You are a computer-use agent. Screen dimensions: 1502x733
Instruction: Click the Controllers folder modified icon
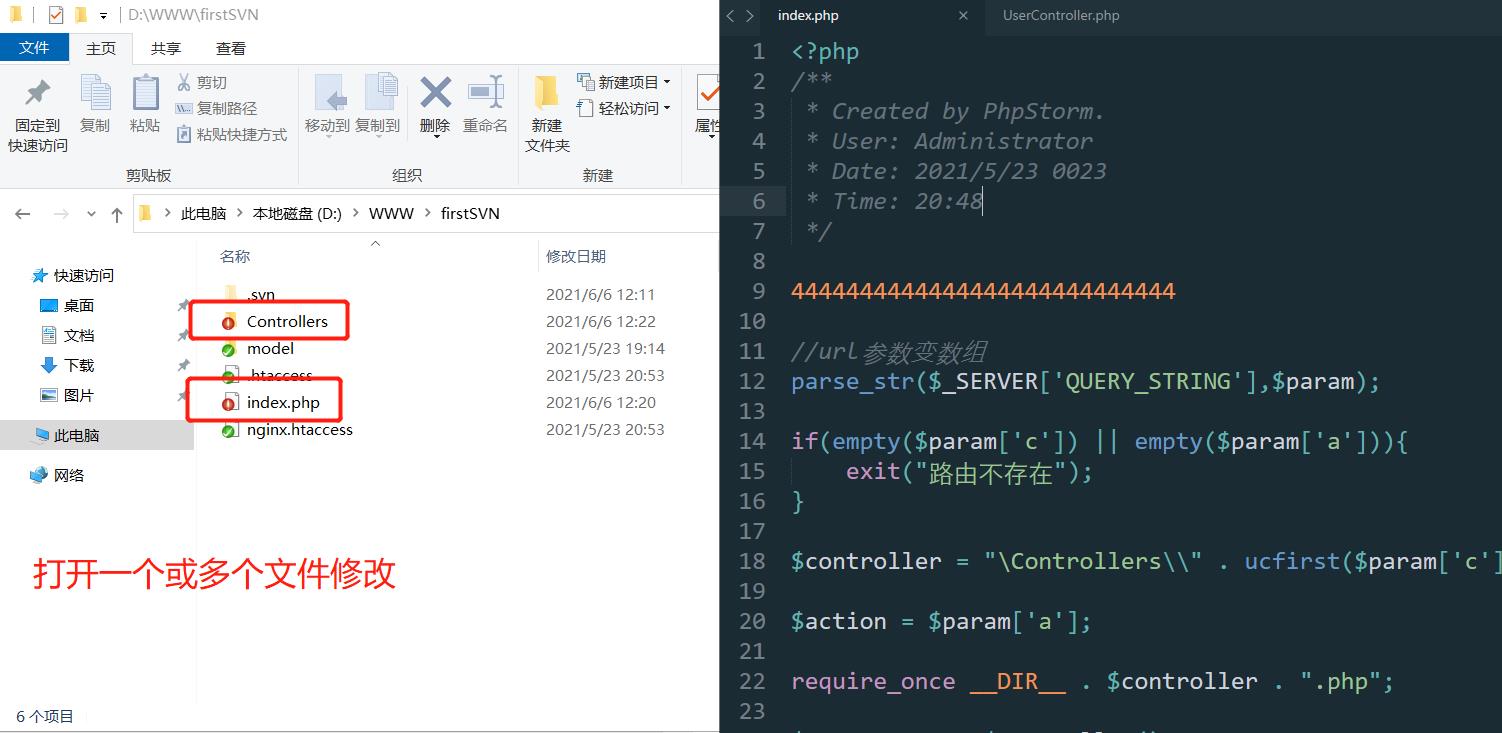point(229,321)
